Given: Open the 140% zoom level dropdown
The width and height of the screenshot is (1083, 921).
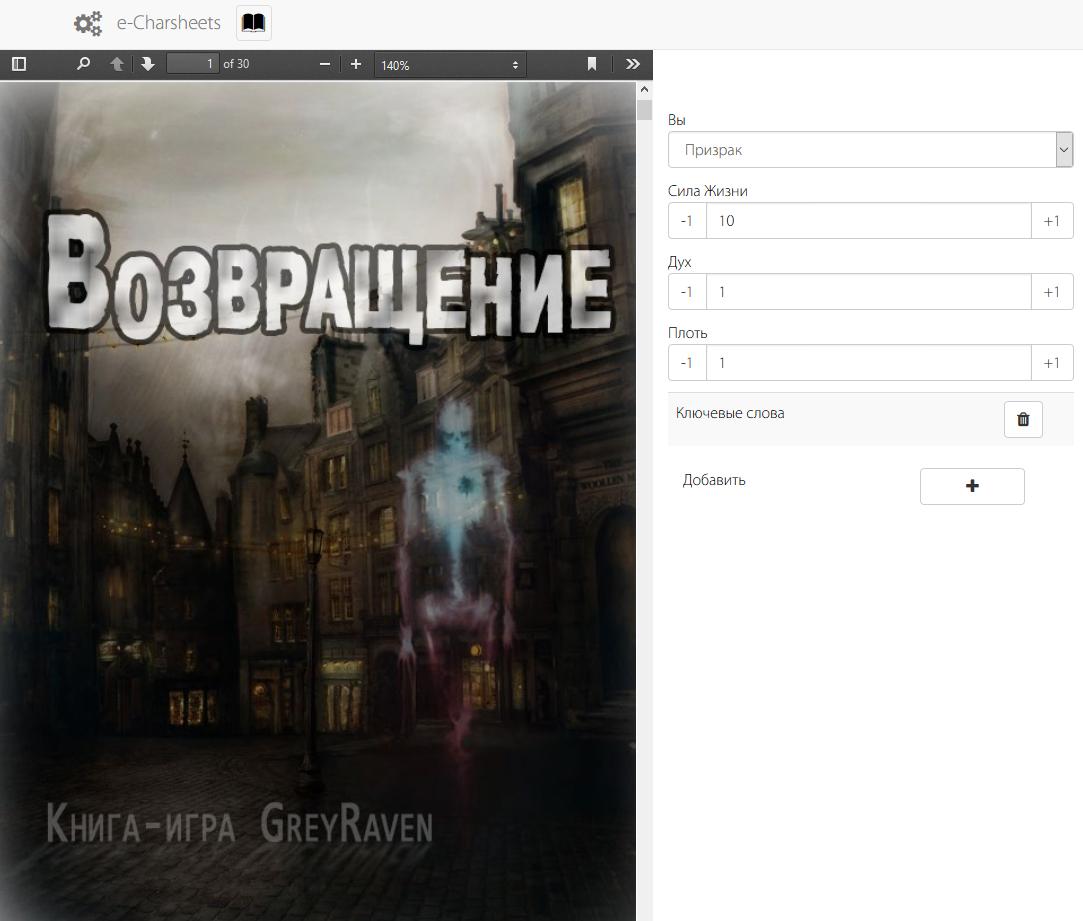Looking at the screenshot, I should 450,65.
